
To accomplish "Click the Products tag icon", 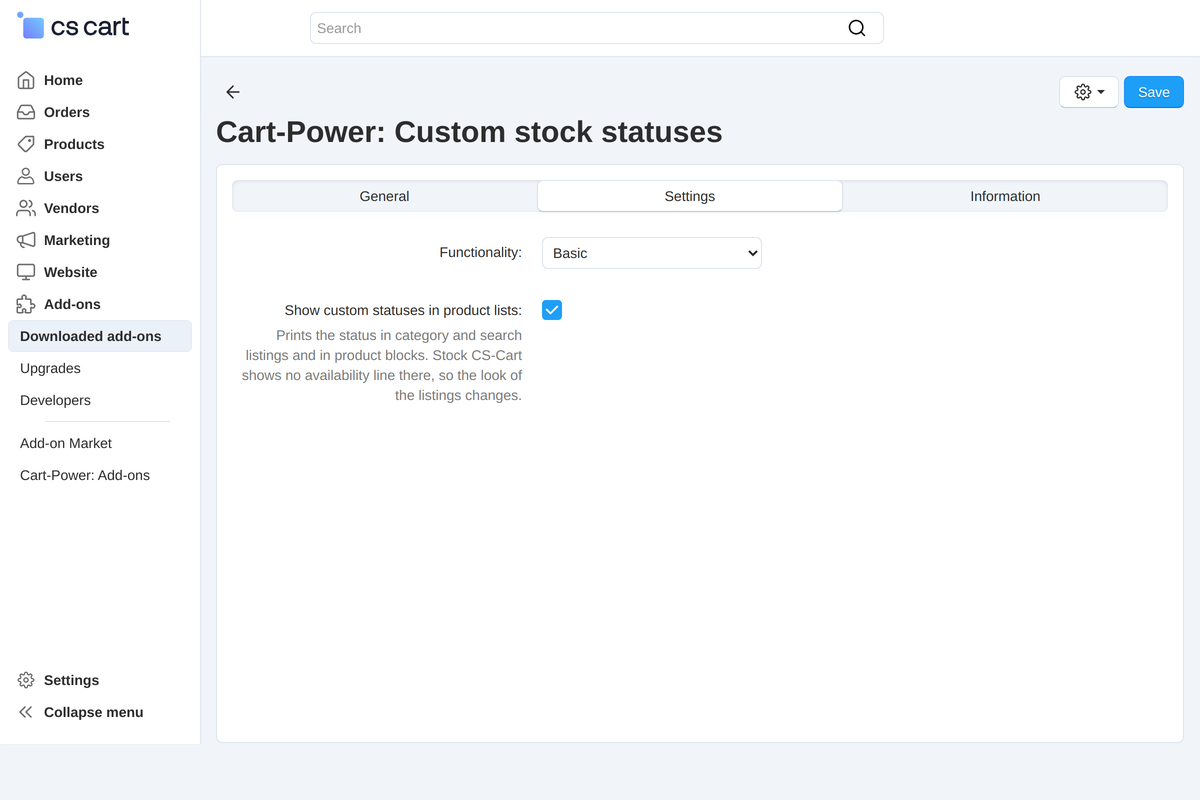I will (26, 144).
